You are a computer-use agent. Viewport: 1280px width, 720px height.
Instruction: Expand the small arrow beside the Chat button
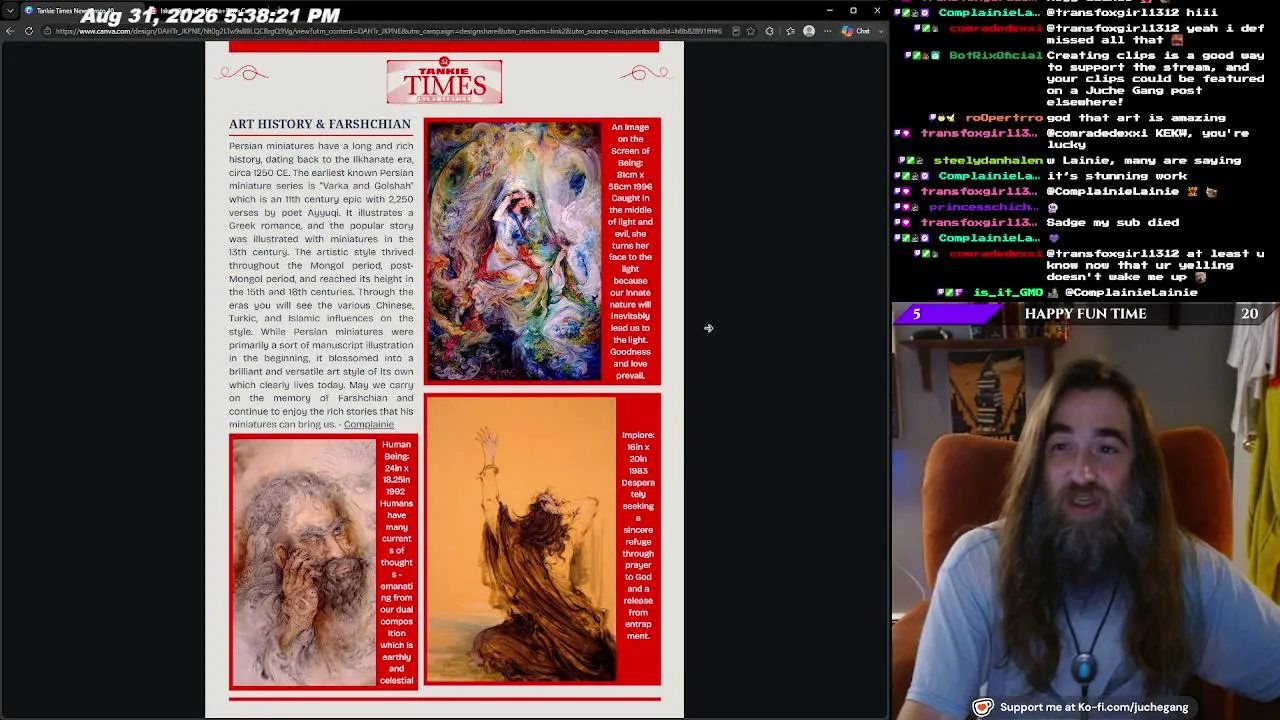[x=880, y=31]
